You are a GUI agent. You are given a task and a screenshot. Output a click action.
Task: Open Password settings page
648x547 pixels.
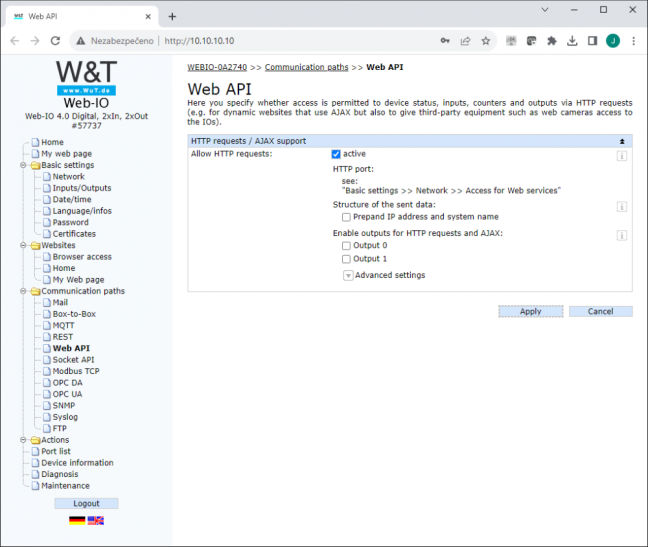click(70, 222)
